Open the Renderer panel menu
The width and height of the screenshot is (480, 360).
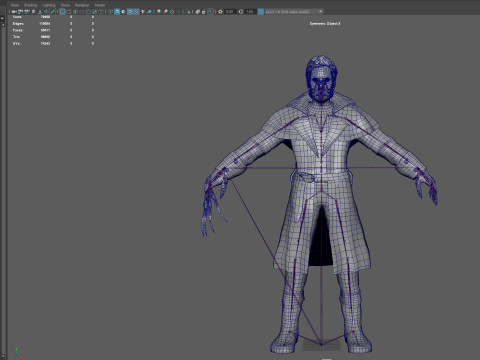[x=82, y=5]
